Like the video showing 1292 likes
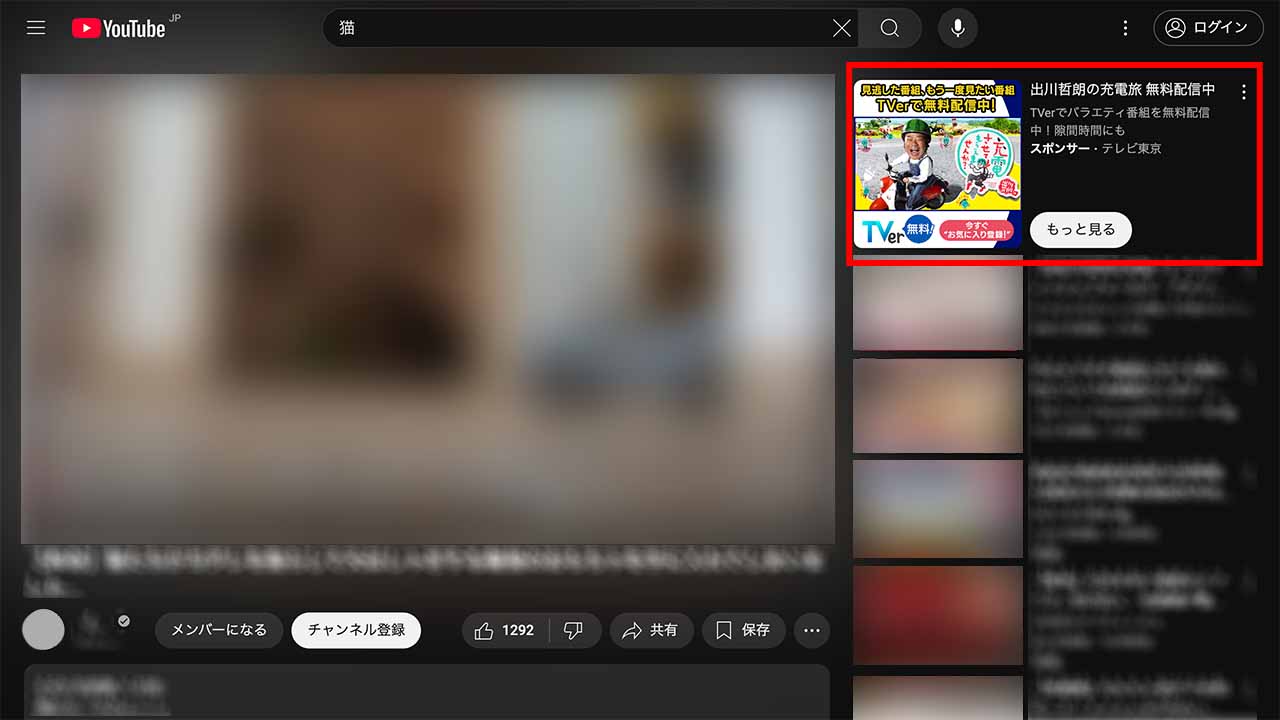The width and height of the screenshot is (1280, 720). click(505, 630)
